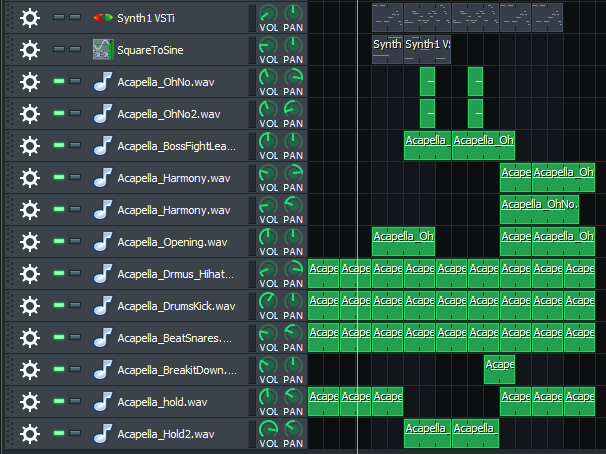Solo the Acapella_Opening.wav track
The image size is (606, 454).
pos(75,241)
